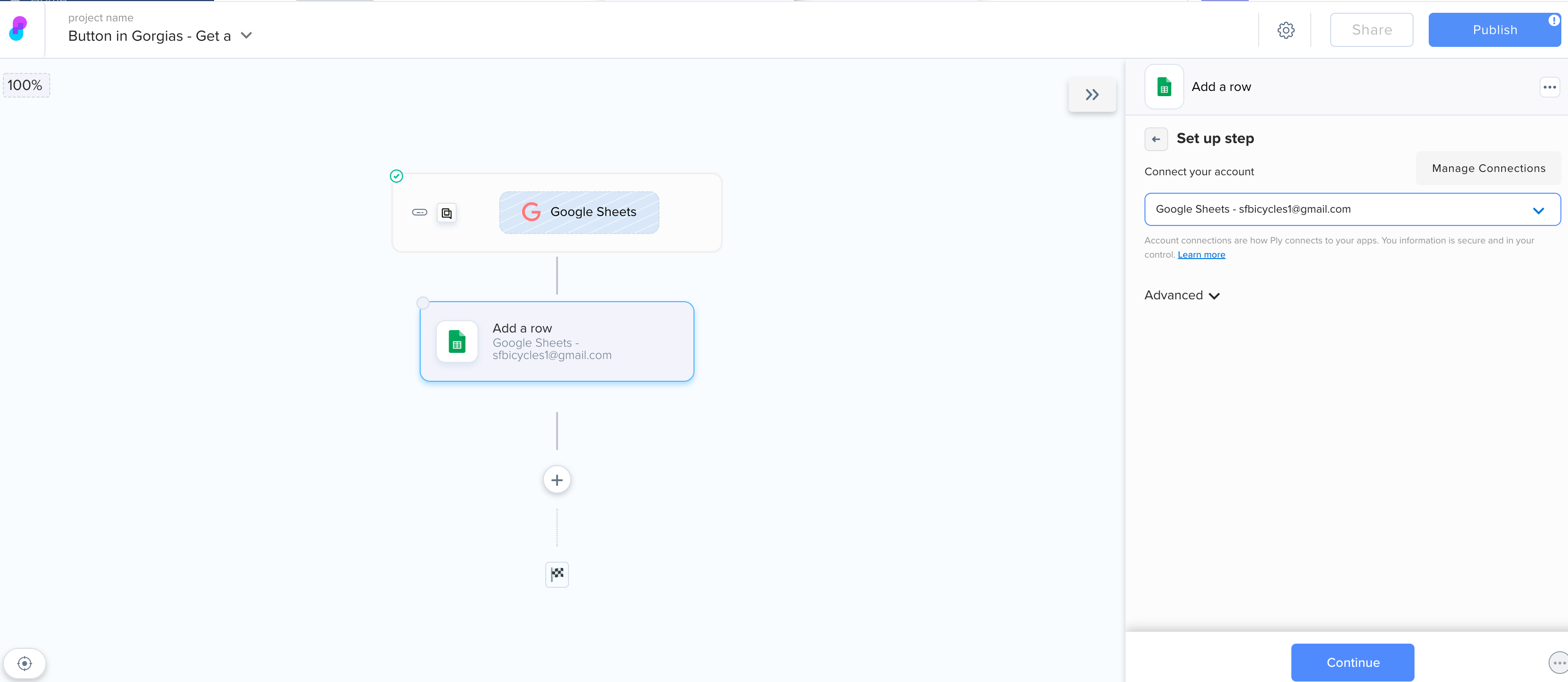Screen dimensions: 1568x682
Task: Click Google Sheets icon in panel header
Action: pyautogui.click(x=1164, y=87)
